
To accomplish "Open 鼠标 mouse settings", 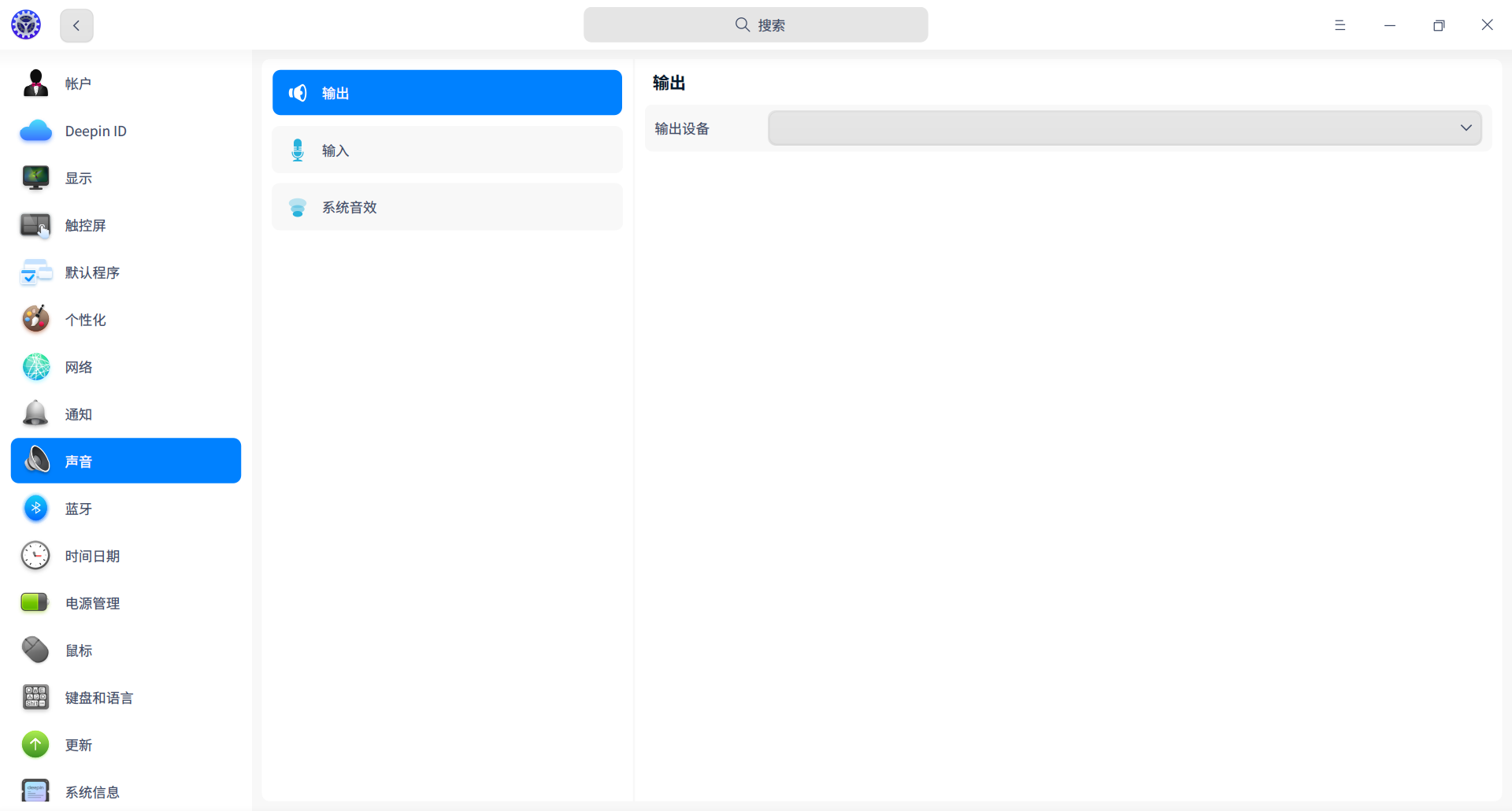I will click(126, 650).
